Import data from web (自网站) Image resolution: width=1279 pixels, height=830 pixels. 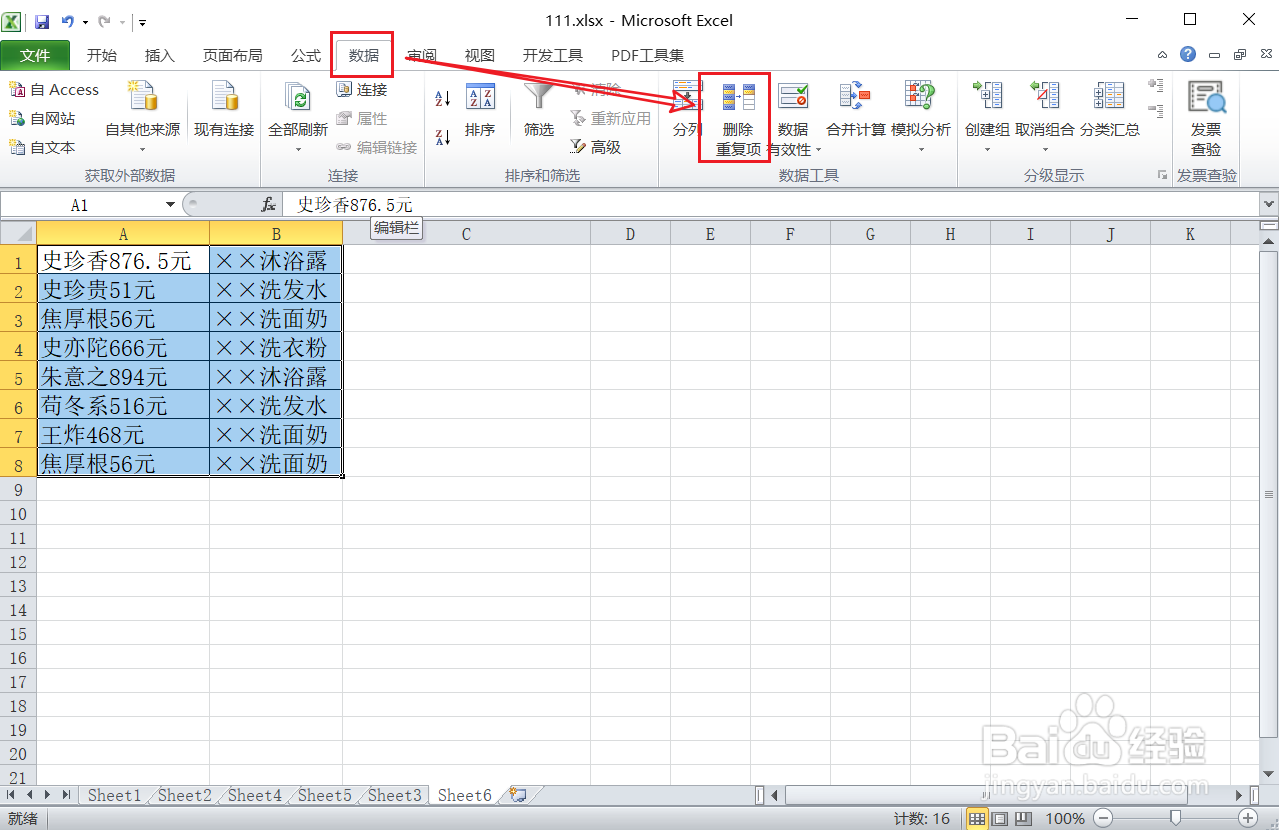click(42, 118)
